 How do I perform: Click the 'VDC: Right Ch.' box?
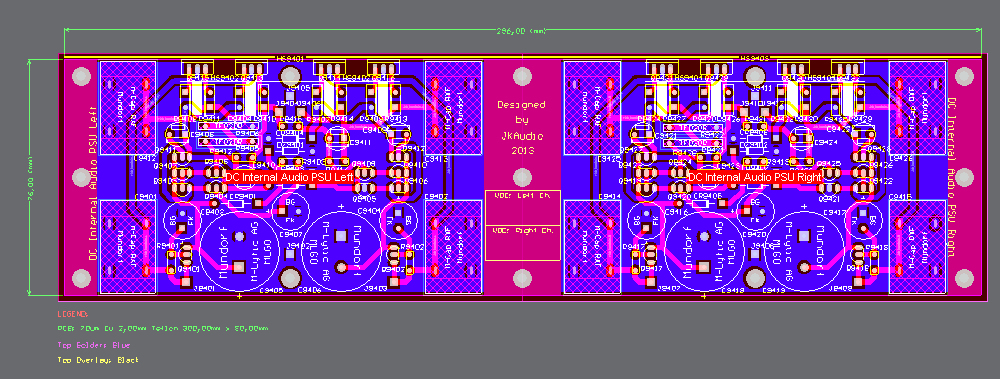coord(522,242)
